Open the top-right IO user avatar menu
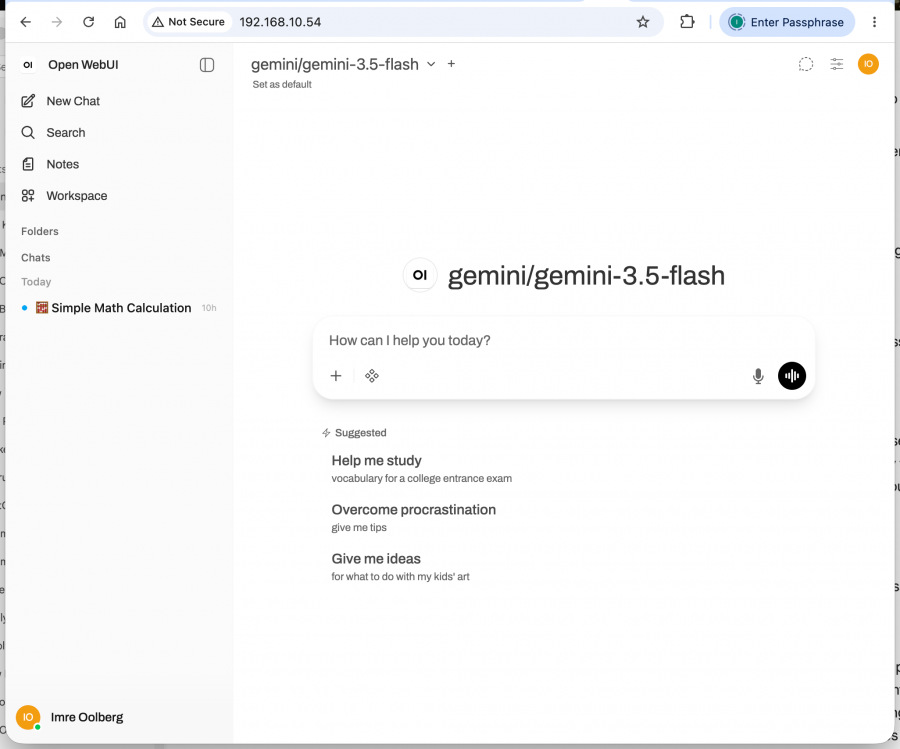Viewport: 900px width, 749px height. [868, 64]
